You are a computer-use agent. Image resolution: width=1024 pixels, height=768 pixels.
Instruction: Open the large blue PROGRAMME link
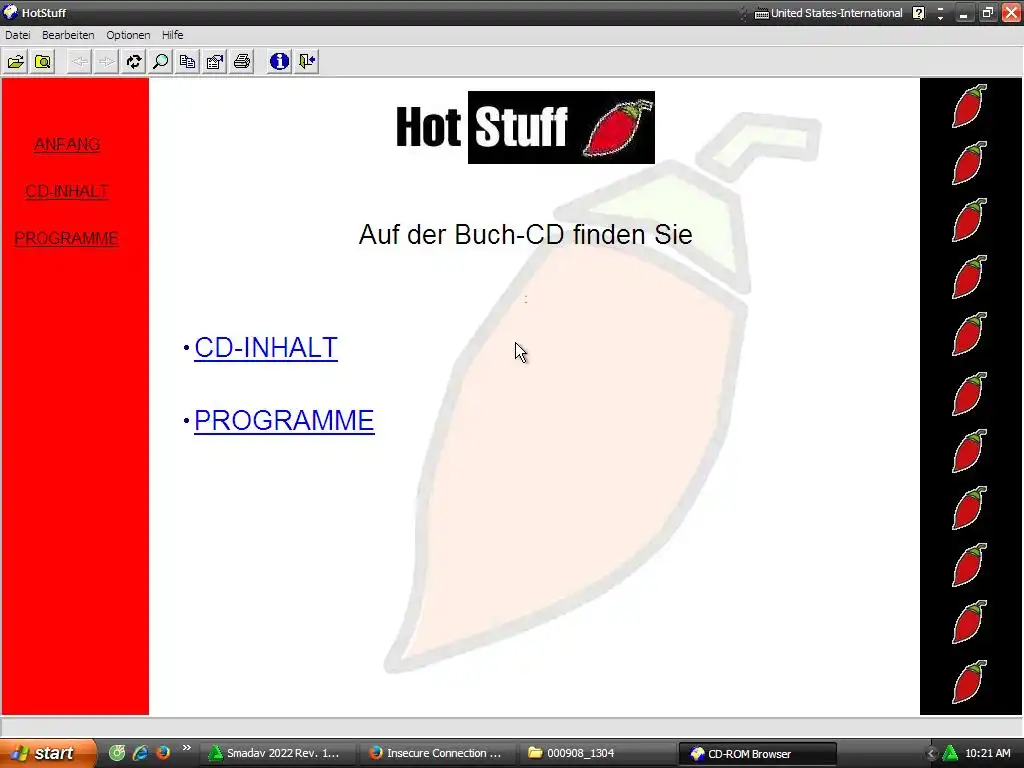284,420
